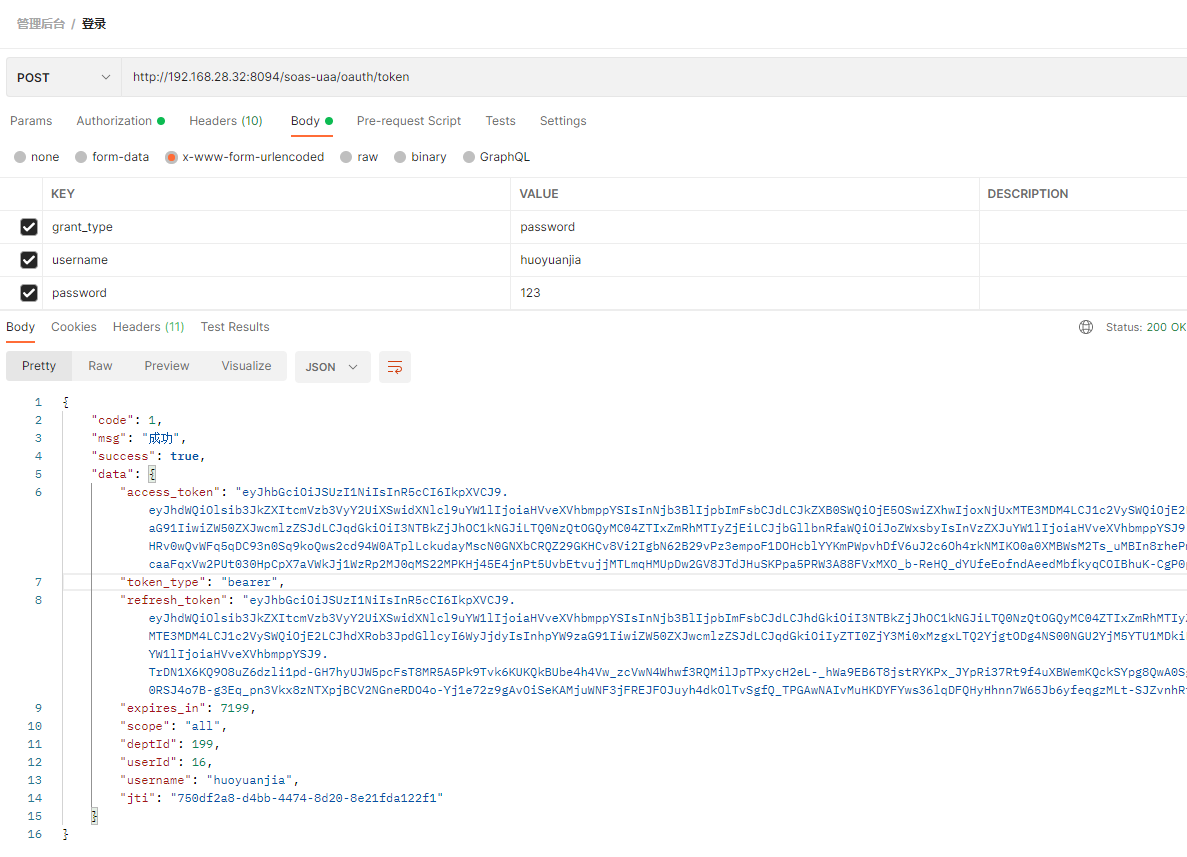Image resolution: width=1187 pixels, height=857 pixels.
Task: Click the 管理后台 breadcrumb link
Action: pyautogui.click(x=40, y=23)
